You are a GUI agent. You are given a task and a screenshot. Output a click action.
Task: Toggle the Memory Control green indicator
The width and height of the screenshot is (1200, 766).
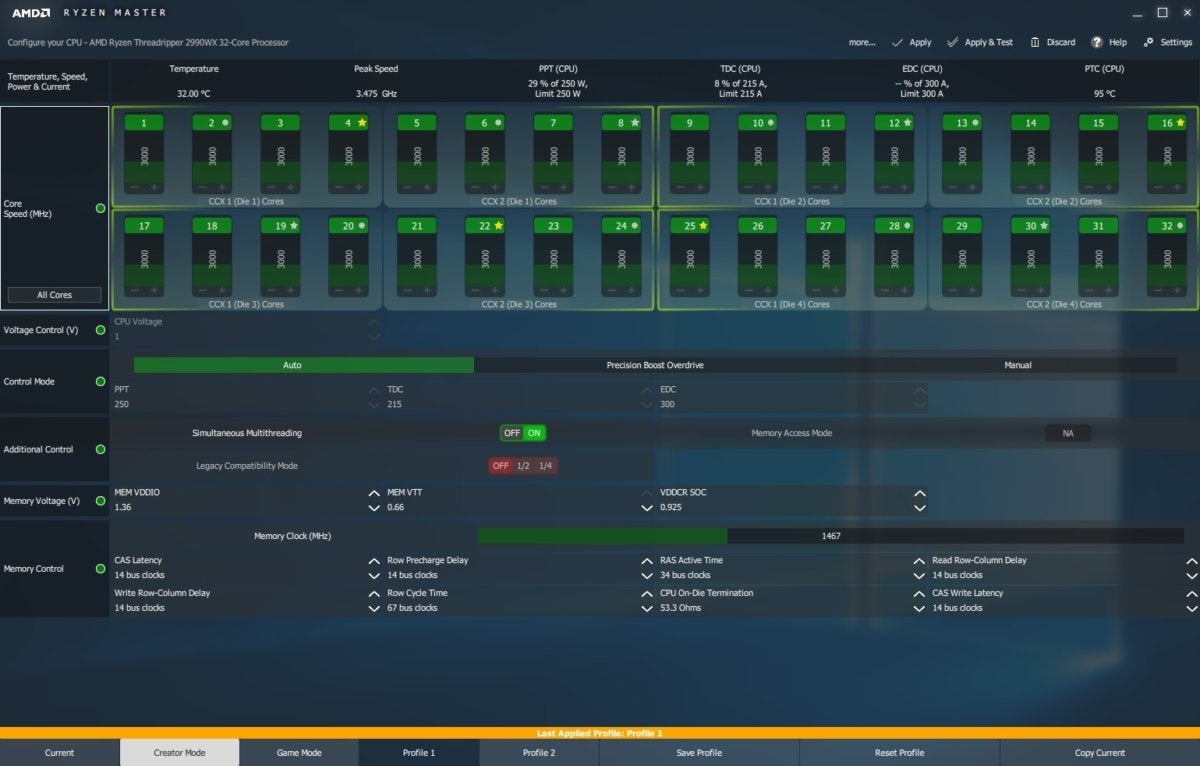coord(100,569)
